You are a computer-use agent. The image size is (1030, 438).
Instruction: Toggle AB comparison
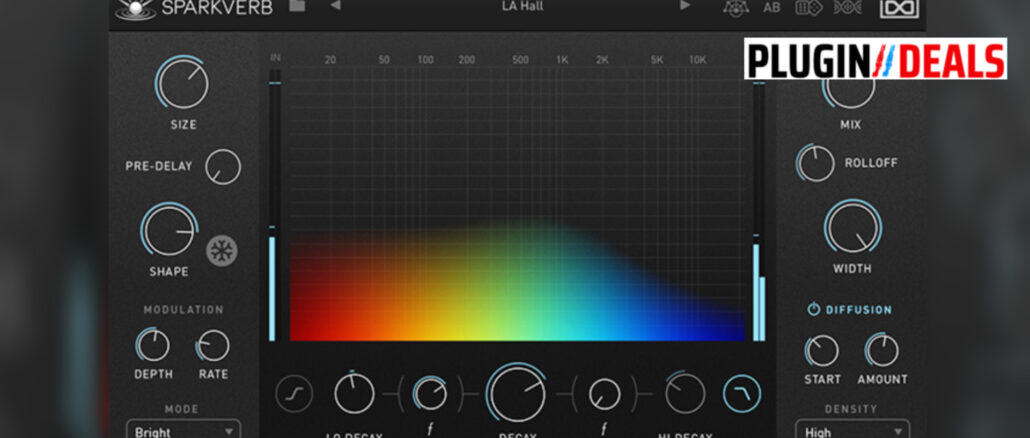point(772,8)
